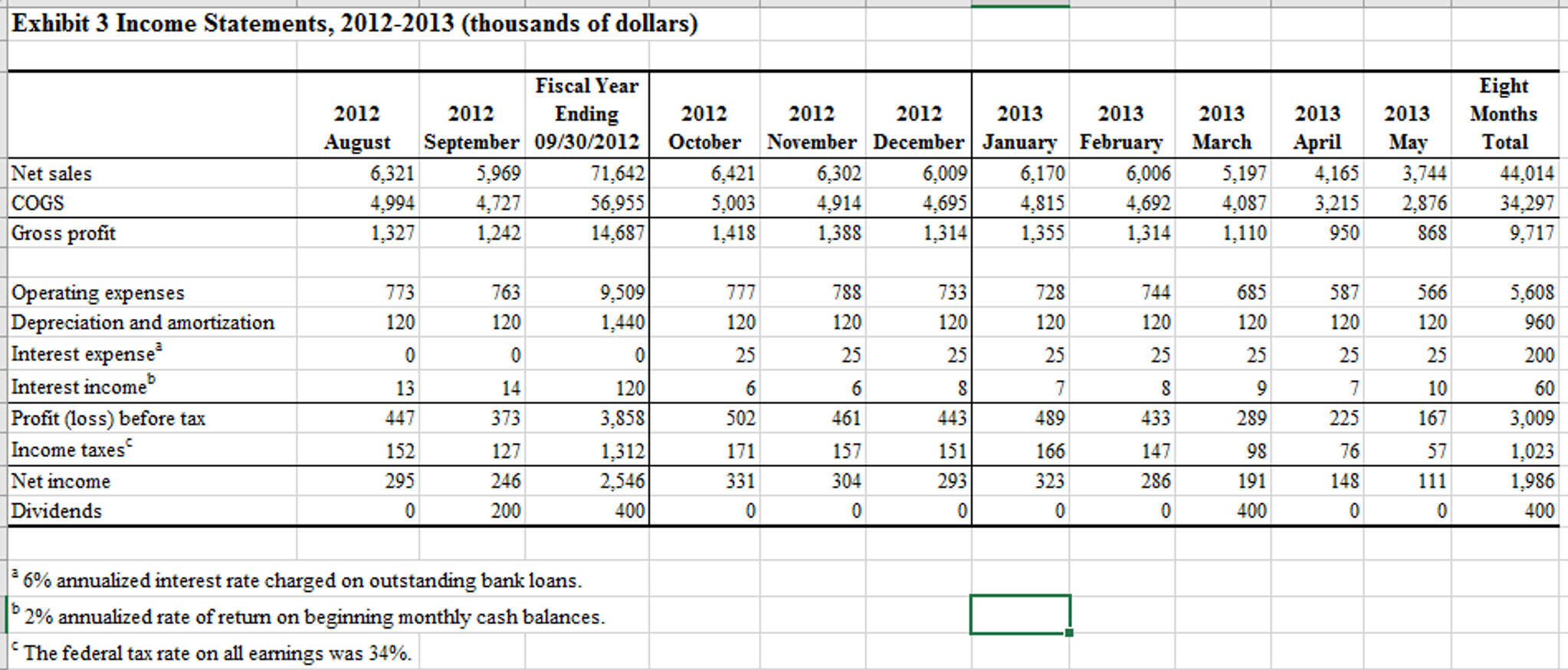The width and height of the screenshot is (1568, 670).
Task: Click fiscal year profit before tax 3,858
Action: coord(622,419)
